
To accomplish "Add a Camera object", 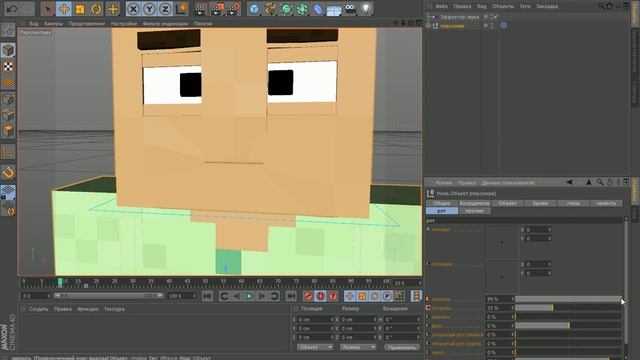I will pyautogui.click(x=350, y=9).
